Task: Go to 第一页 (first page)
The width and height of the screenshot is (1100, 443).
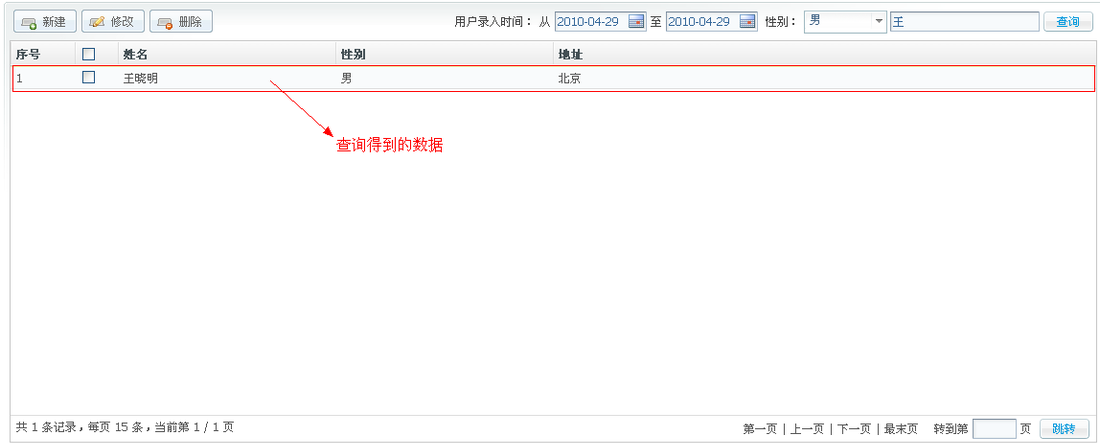Action: point(759,429)
